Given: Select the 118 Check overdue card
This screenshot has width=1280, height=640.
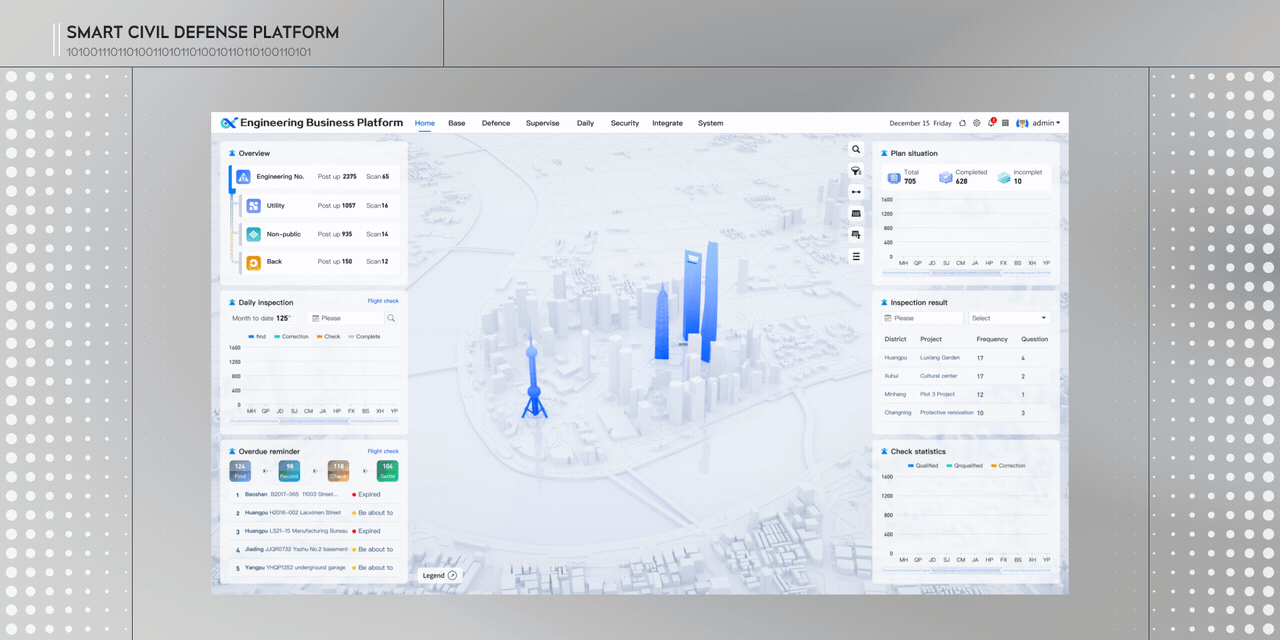Looking at the screenshot, I should point(338,470).
